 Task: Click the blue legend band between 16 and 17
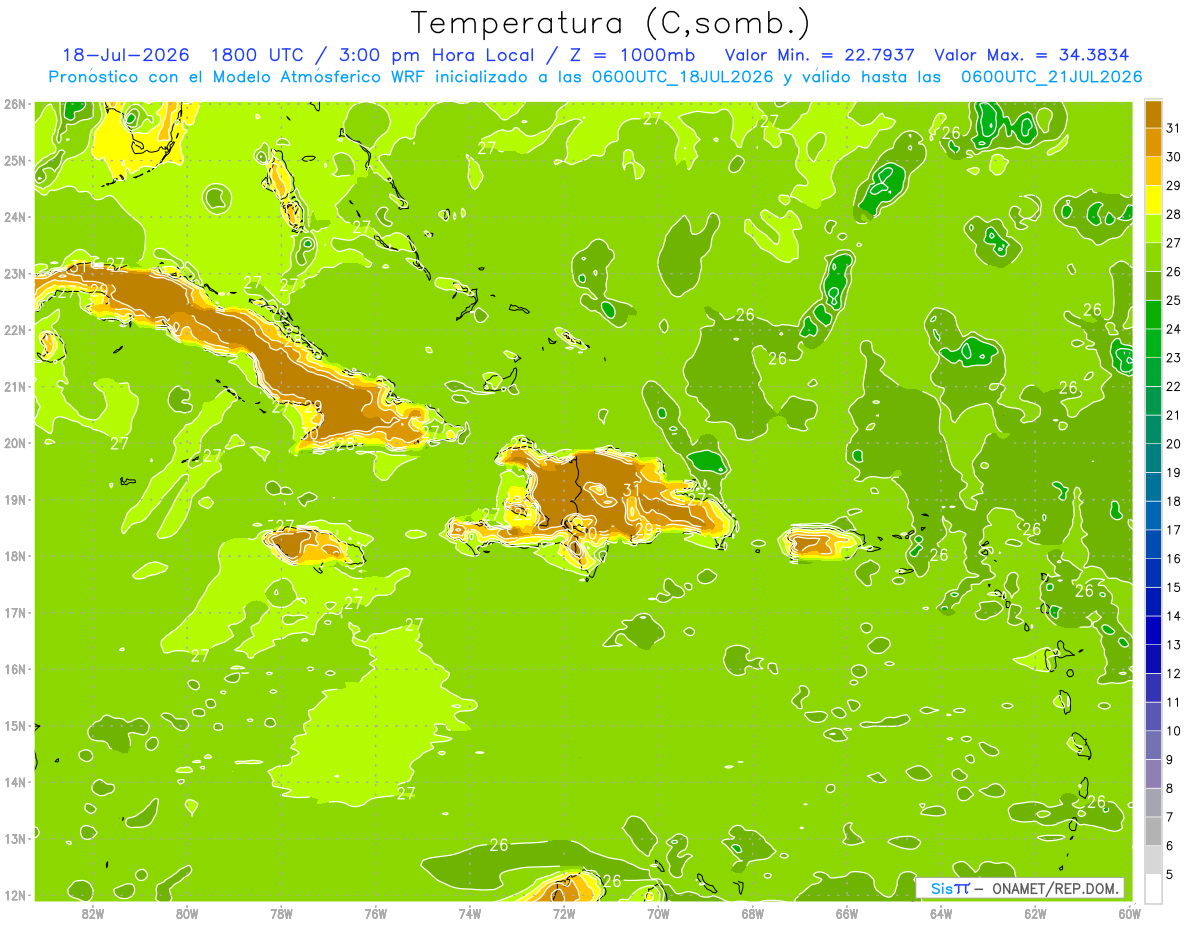coord(1153,544)
